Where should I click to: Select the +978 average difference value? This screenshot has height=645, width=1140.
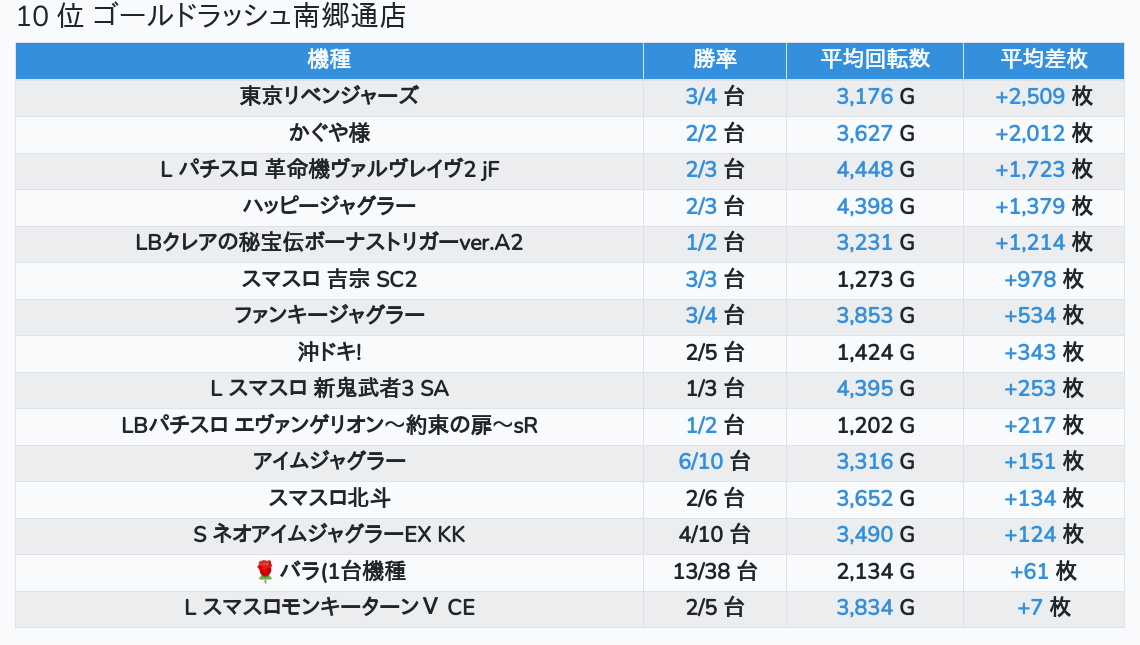pos(1030,279)
